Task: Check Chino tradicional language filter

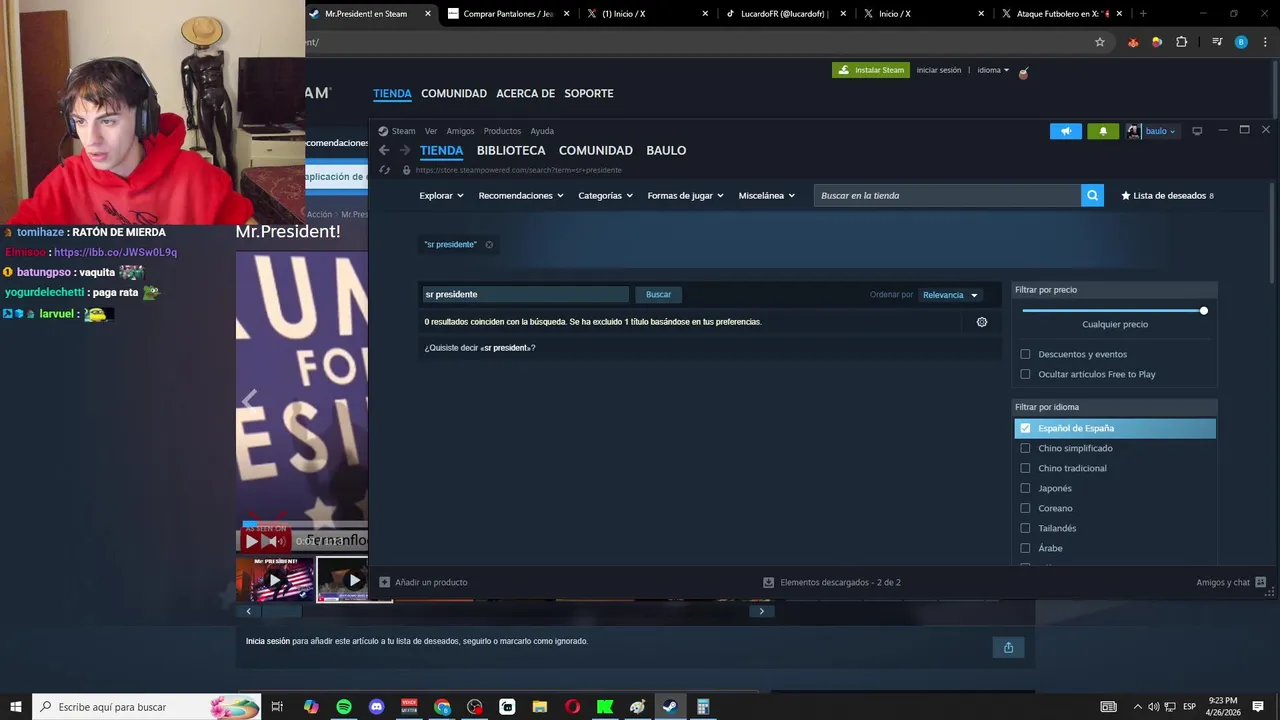Action: (1025, 468)
